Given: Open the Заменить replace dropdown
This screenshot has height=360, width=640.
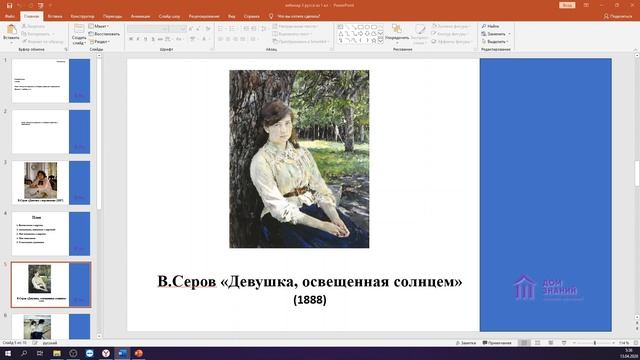Looking at the screenshot, I should tap(496, 34).
